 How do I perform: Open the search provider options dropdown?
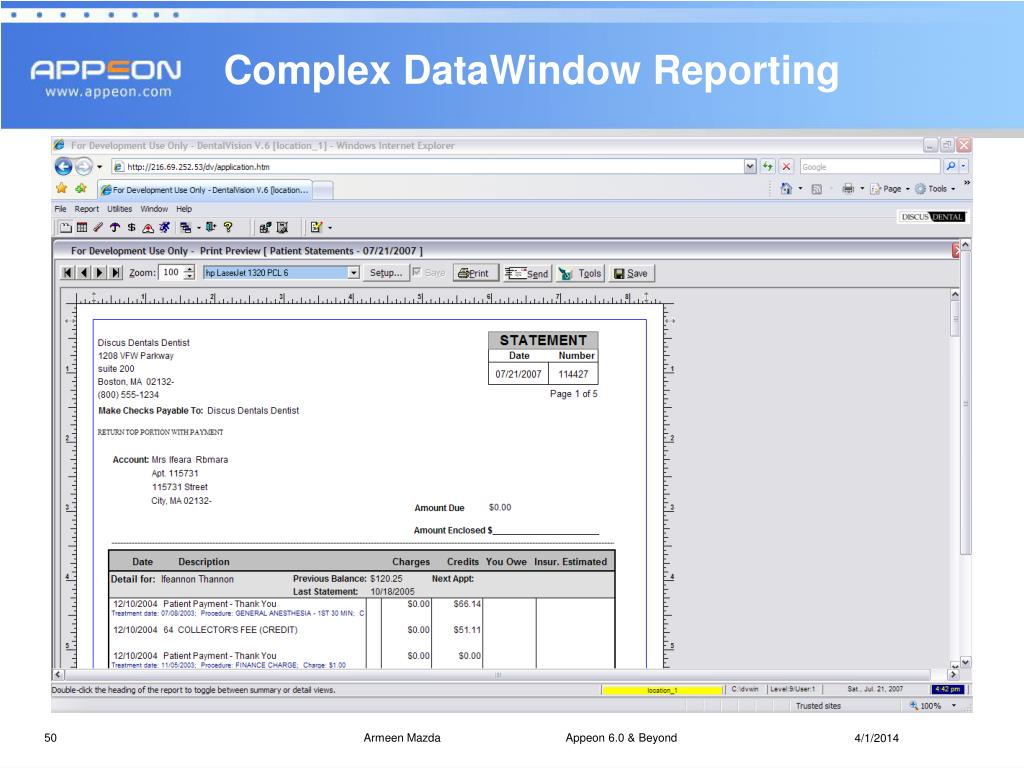(963, 167)
